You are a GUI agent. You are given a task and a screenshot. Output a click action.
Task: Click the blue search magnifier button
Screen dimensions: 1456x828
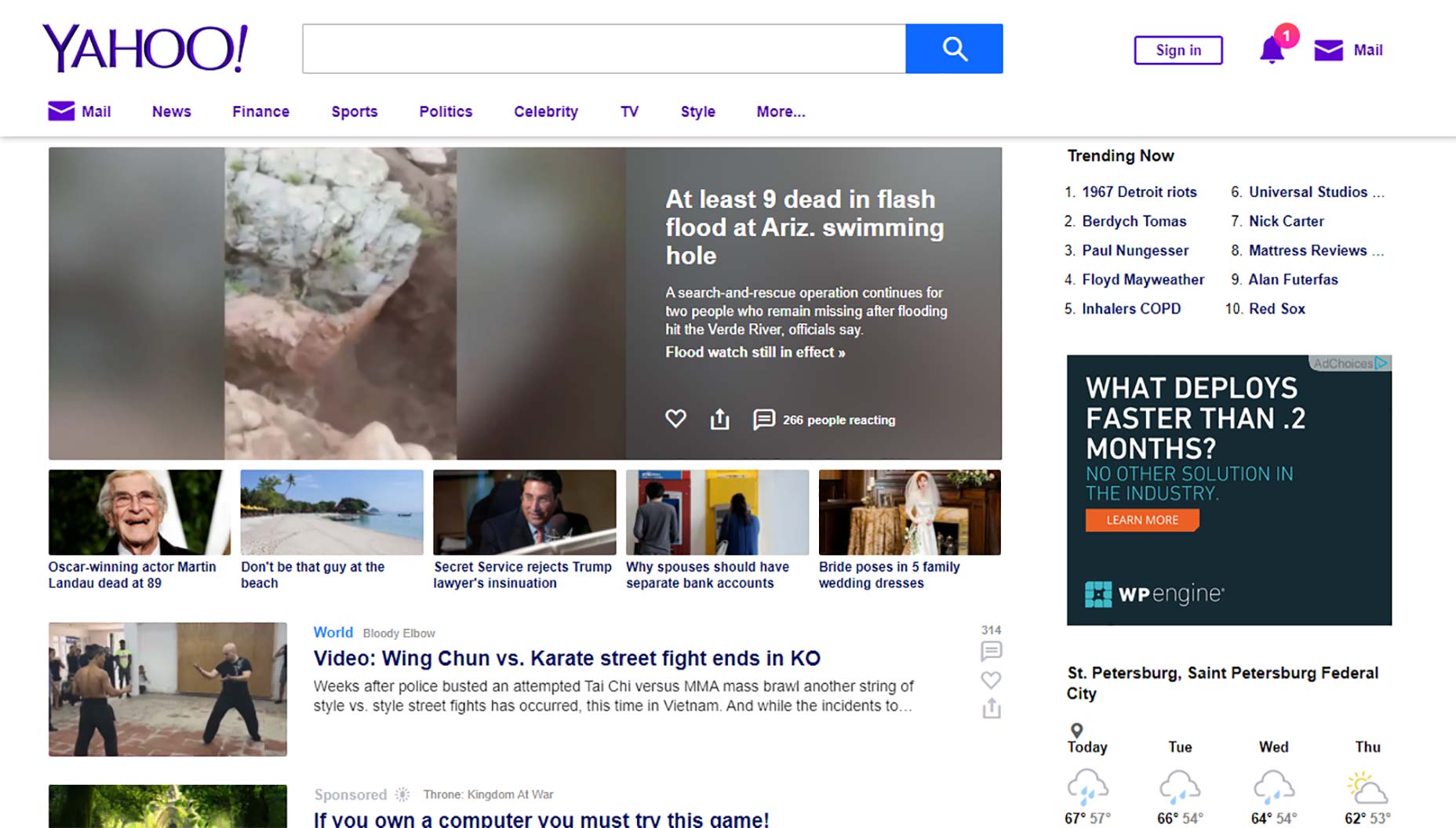tap(954, 49)
